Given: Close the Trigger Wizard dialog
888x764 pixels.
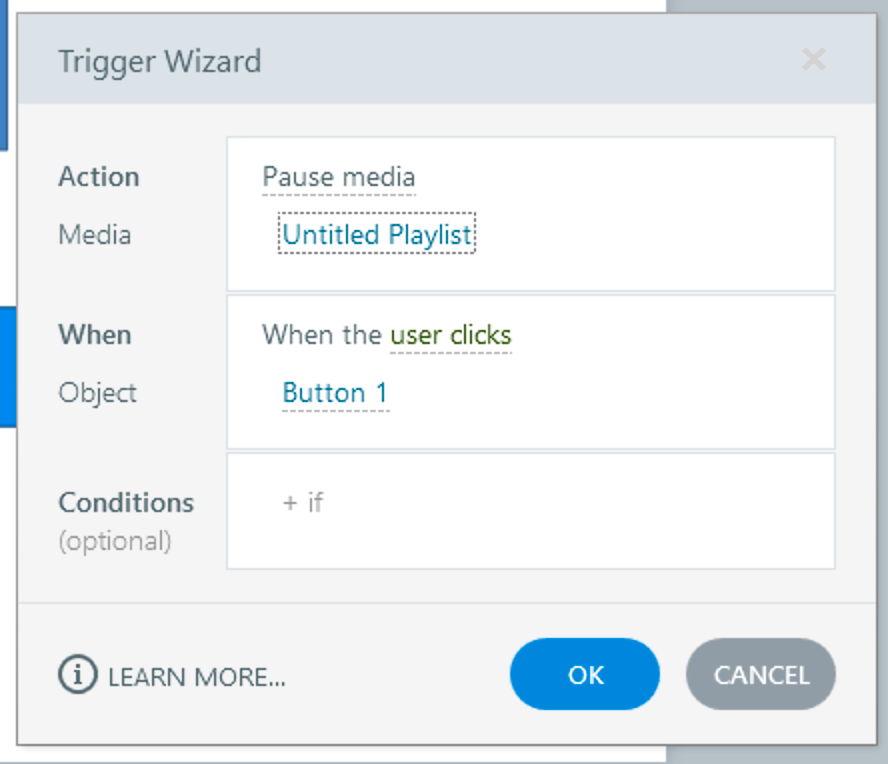Looking at the screenshot, I should click(814, 60).
